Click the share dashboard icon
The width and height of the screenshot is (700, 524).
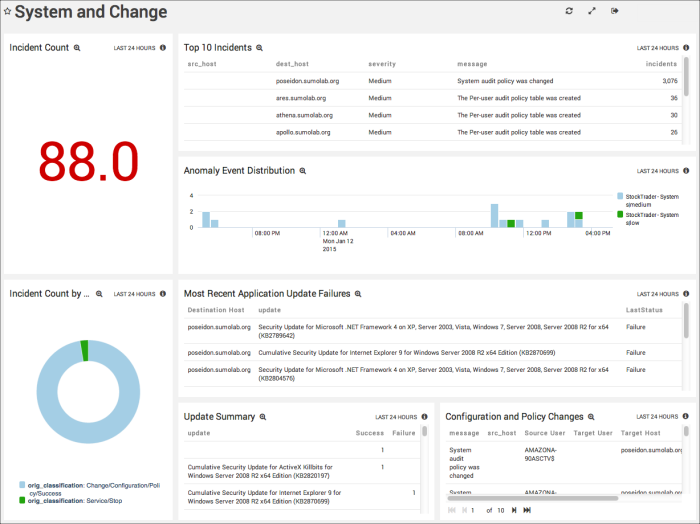615,11
